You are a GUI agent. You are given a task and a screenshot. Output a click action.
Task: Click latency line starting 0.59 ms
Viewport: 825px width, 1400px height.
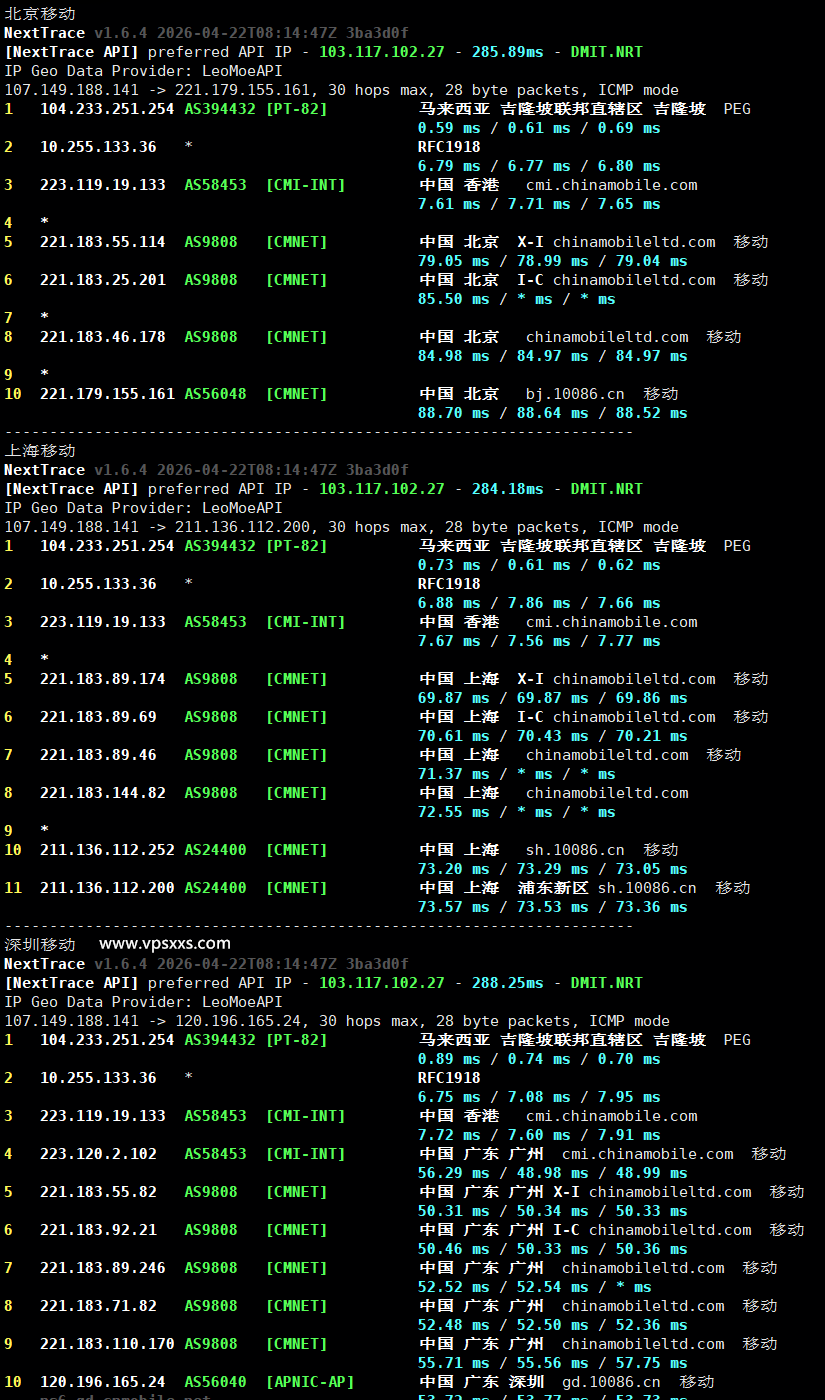pyautogui.click(x=540, y=128)
